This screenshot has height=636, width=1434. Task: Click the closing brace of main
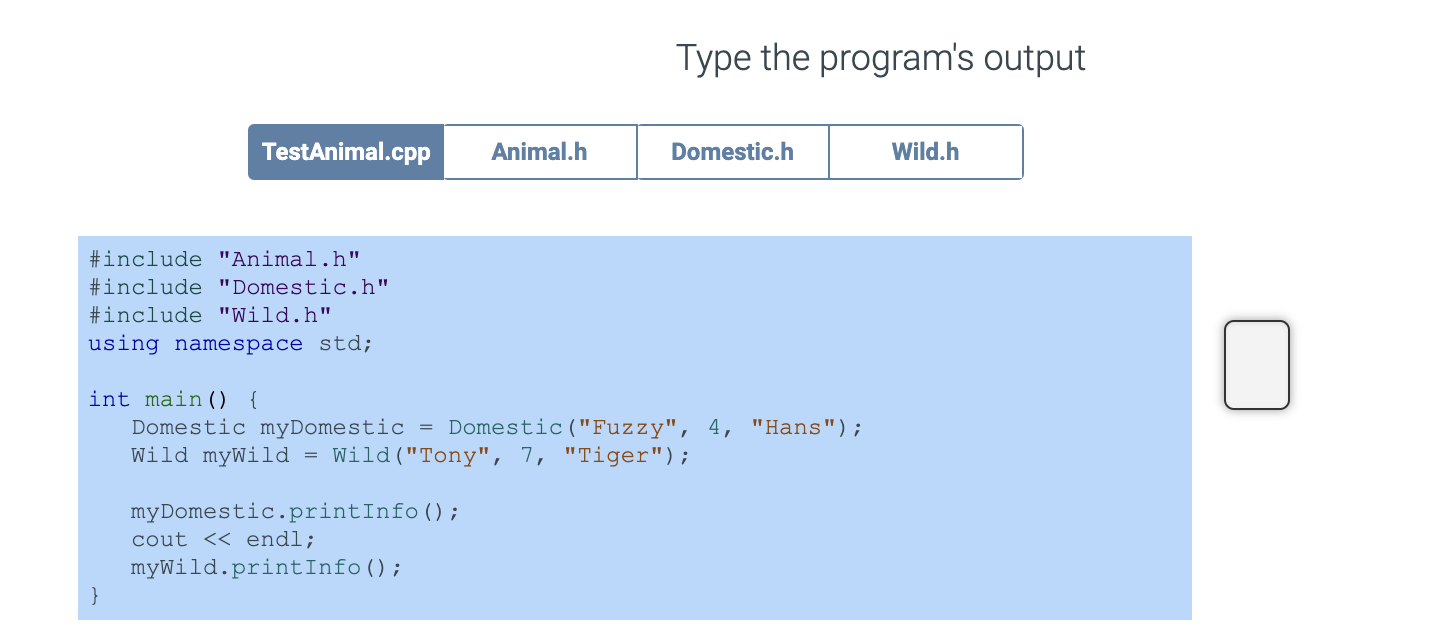[93, 594]
